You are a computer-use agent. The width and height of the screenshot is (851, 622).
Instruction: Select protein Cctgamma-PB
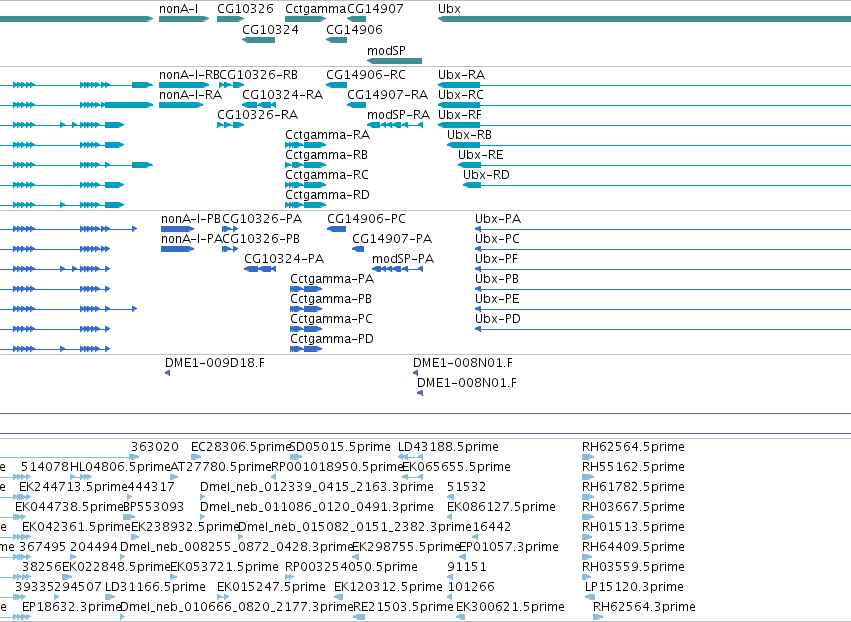[331, 300]
